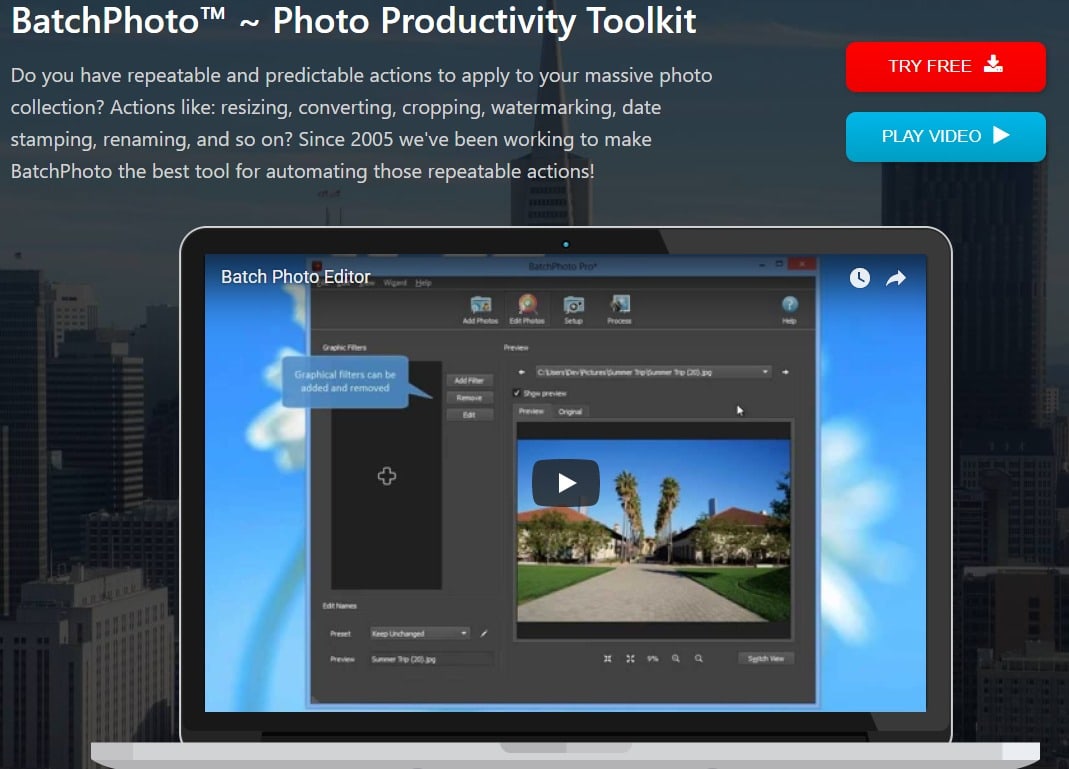Viewport: 1069px width, 769px height.
Task: Click the Edit filter button
Action: coord(469,414)
